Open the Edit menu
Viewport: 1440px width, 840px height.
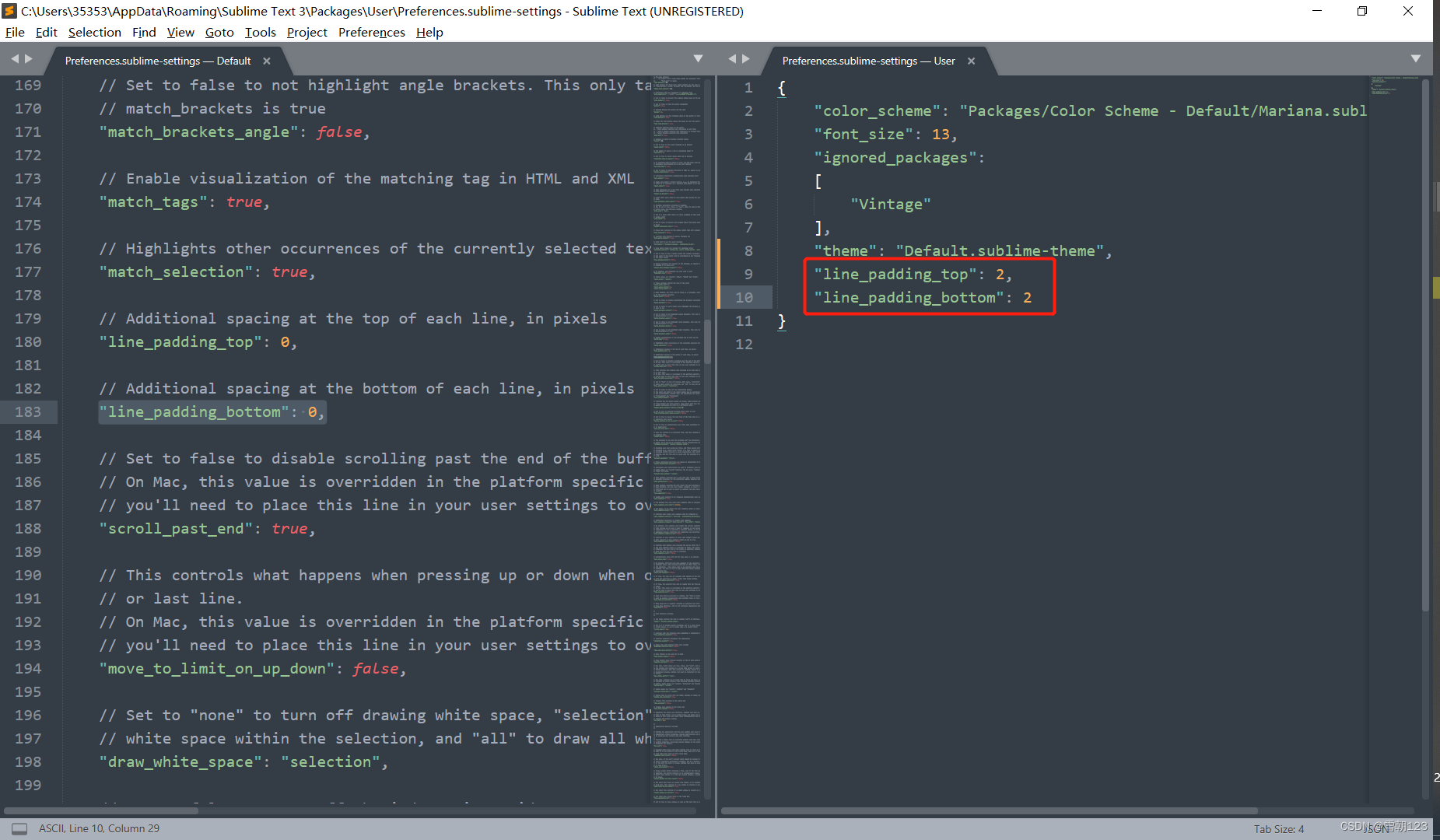(47, 32)
